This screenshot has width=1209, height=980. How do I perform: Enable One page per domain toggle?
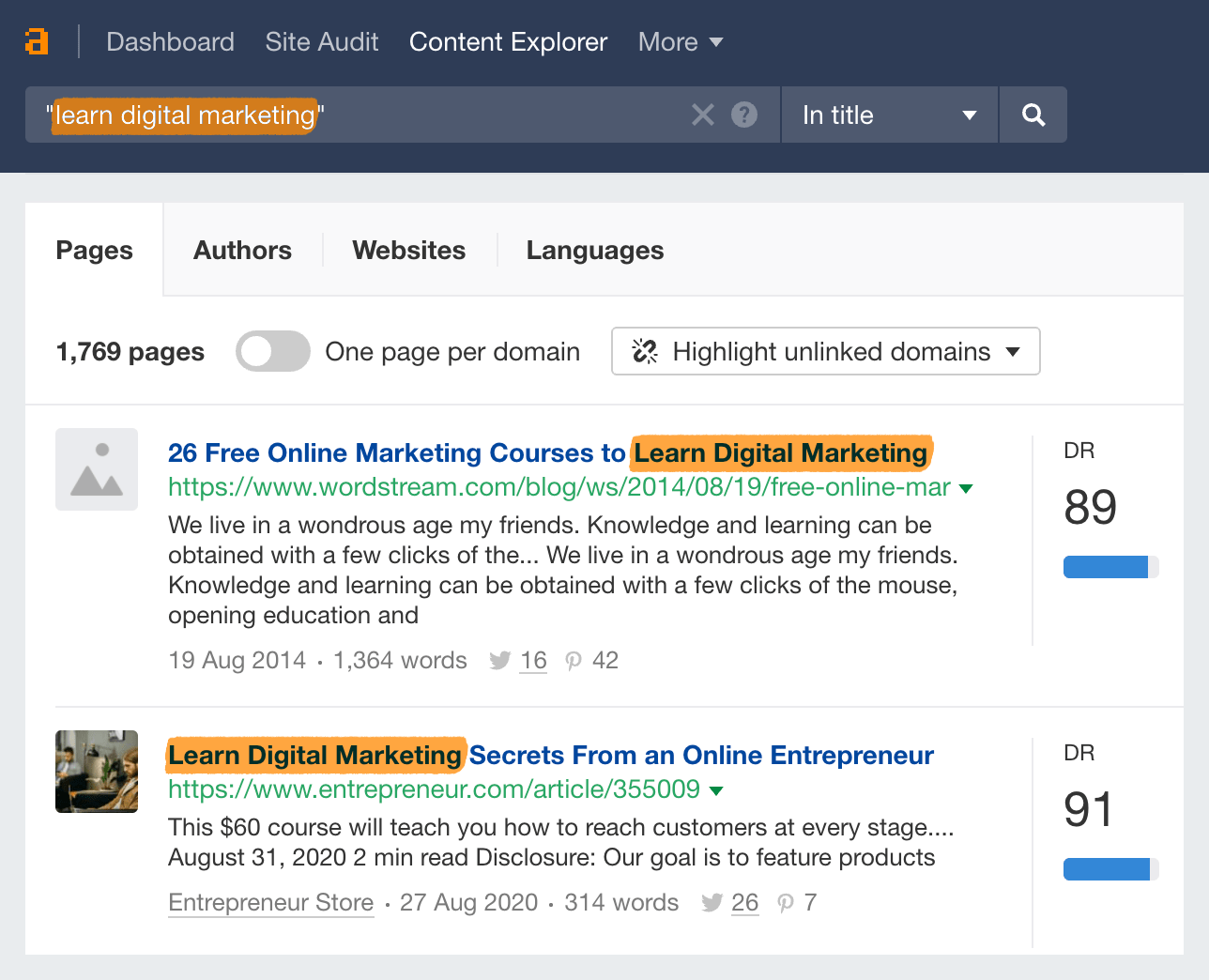[x=272, y=351]
